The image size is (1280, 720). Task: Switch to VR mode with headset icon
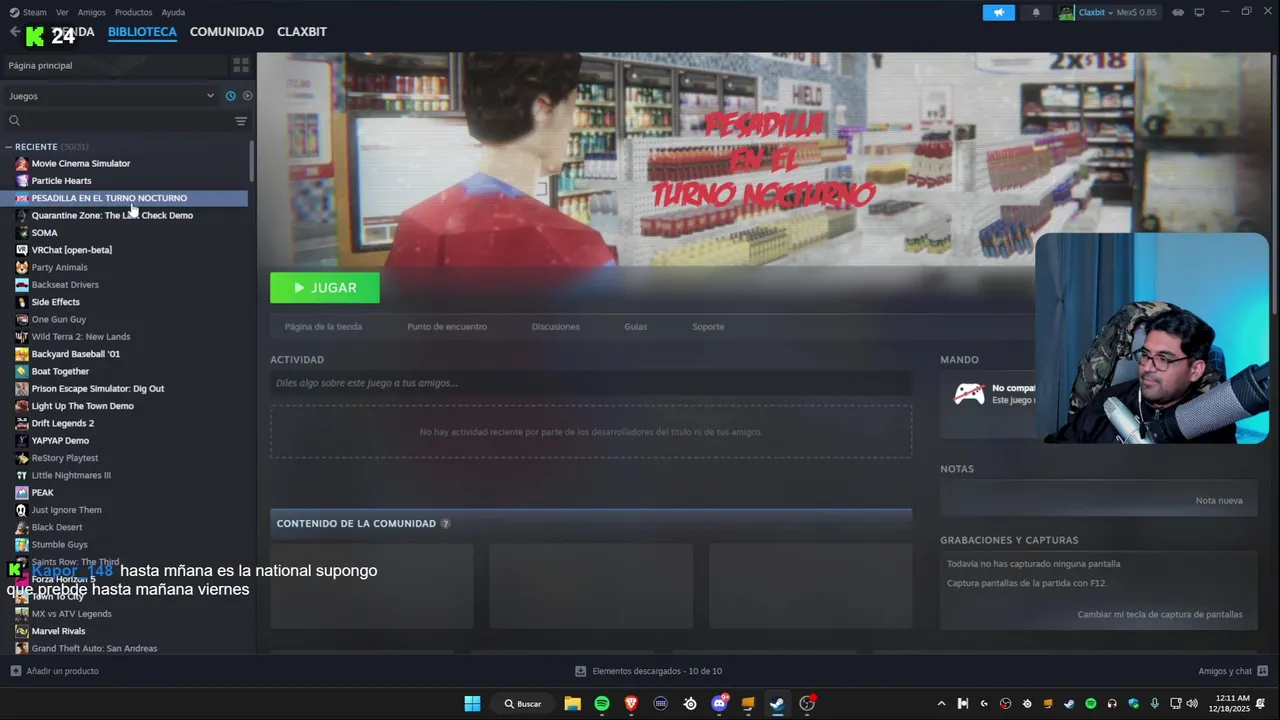click(x=1178, y=12)
